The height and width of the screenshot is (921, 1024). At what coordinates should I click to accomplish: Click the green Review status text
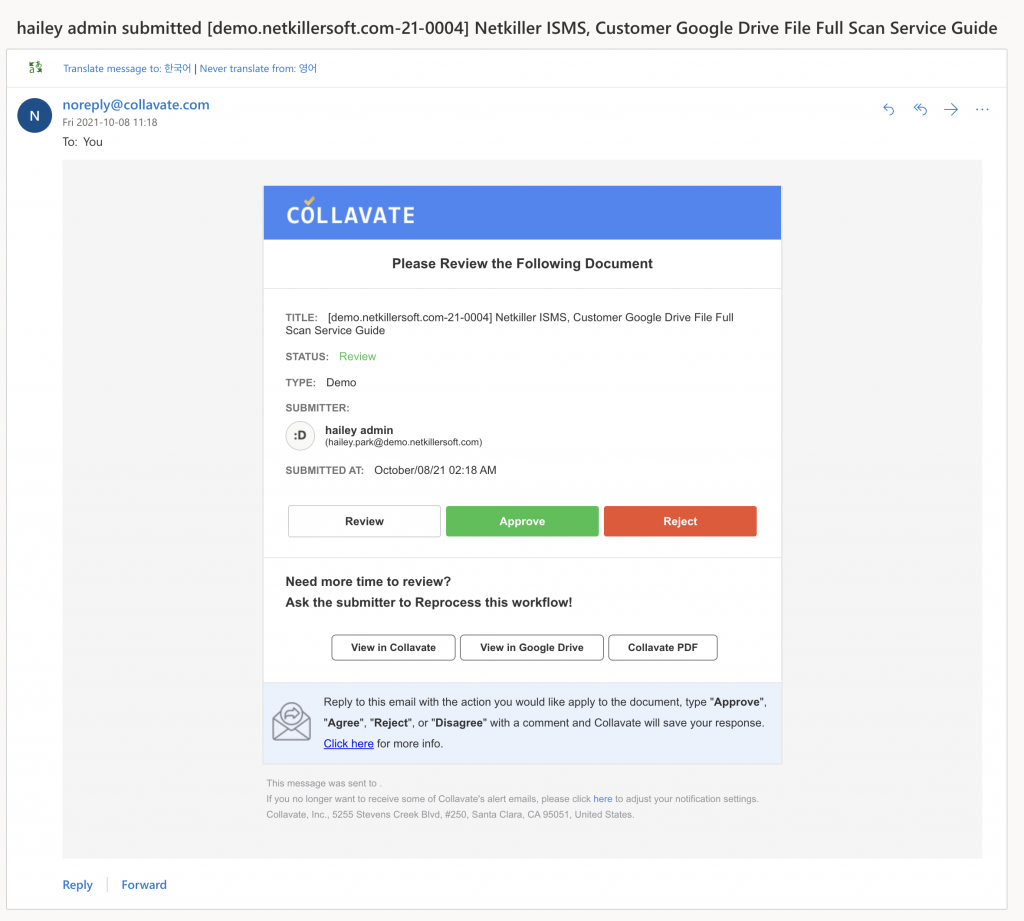click(x=357, y=357)
